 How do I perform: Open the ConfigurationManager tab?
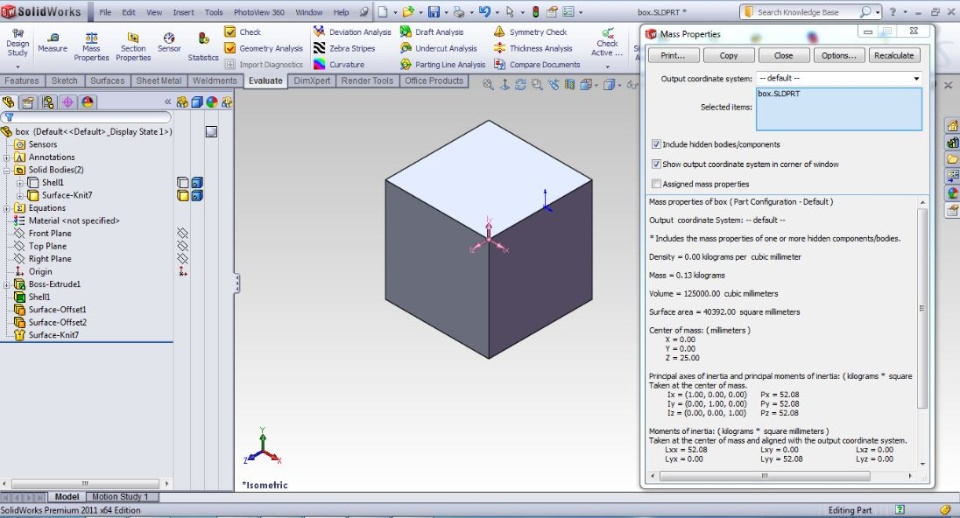pyautogui.click(x=48, y=102)
